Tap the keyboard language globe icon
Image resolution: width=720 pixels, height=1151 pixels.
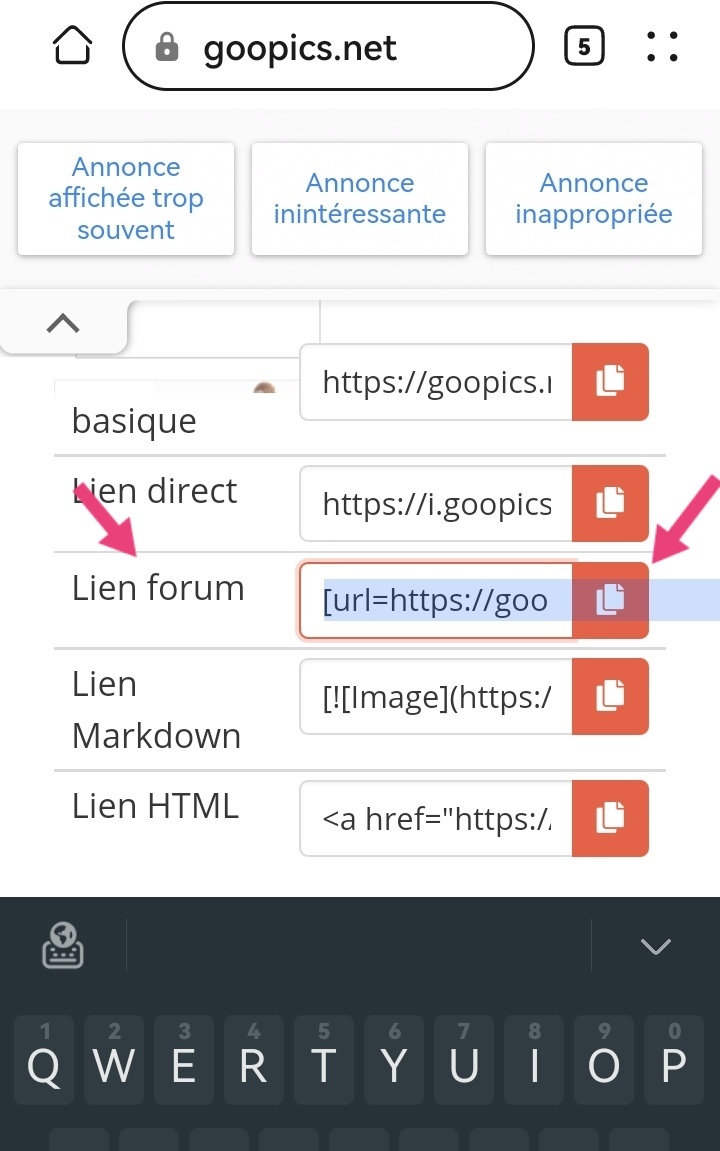tap(63, 945)
